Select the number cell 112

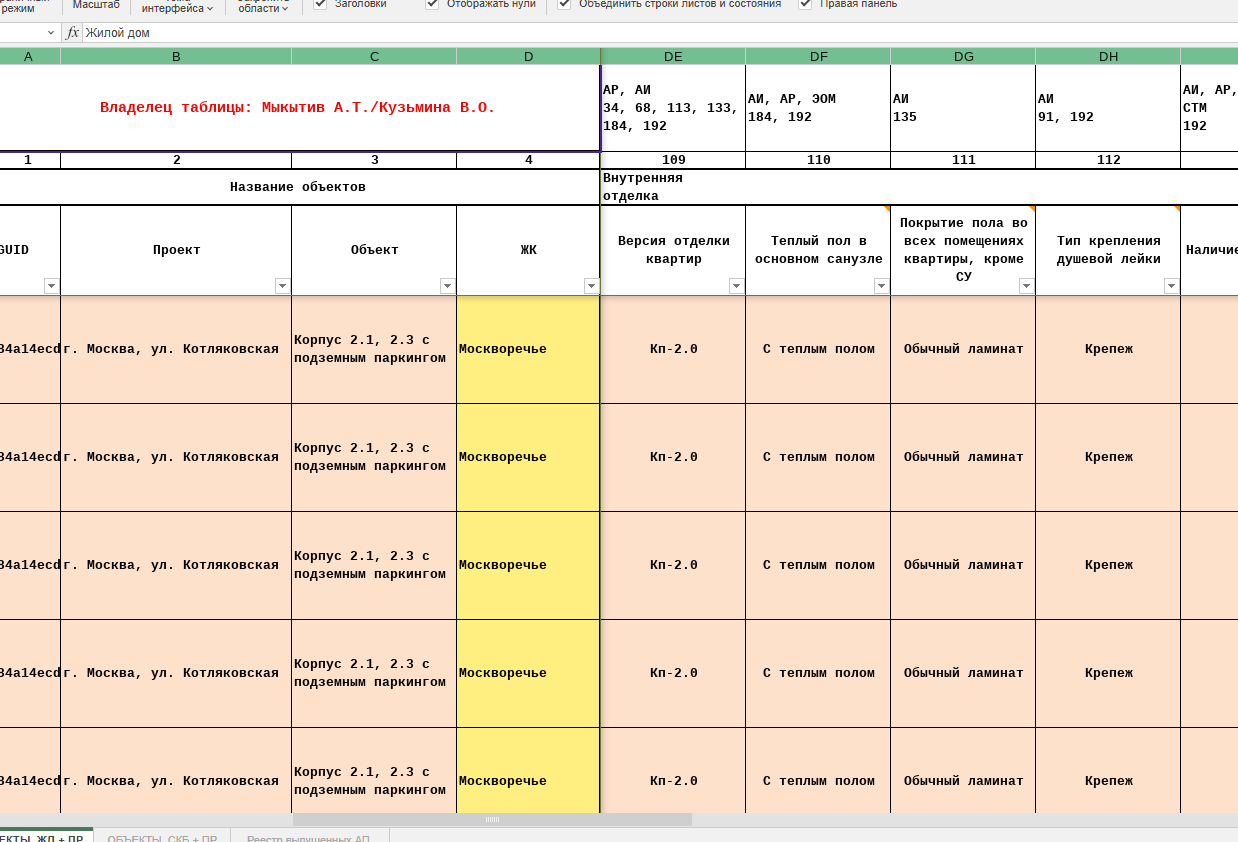tap(1108, 160)
